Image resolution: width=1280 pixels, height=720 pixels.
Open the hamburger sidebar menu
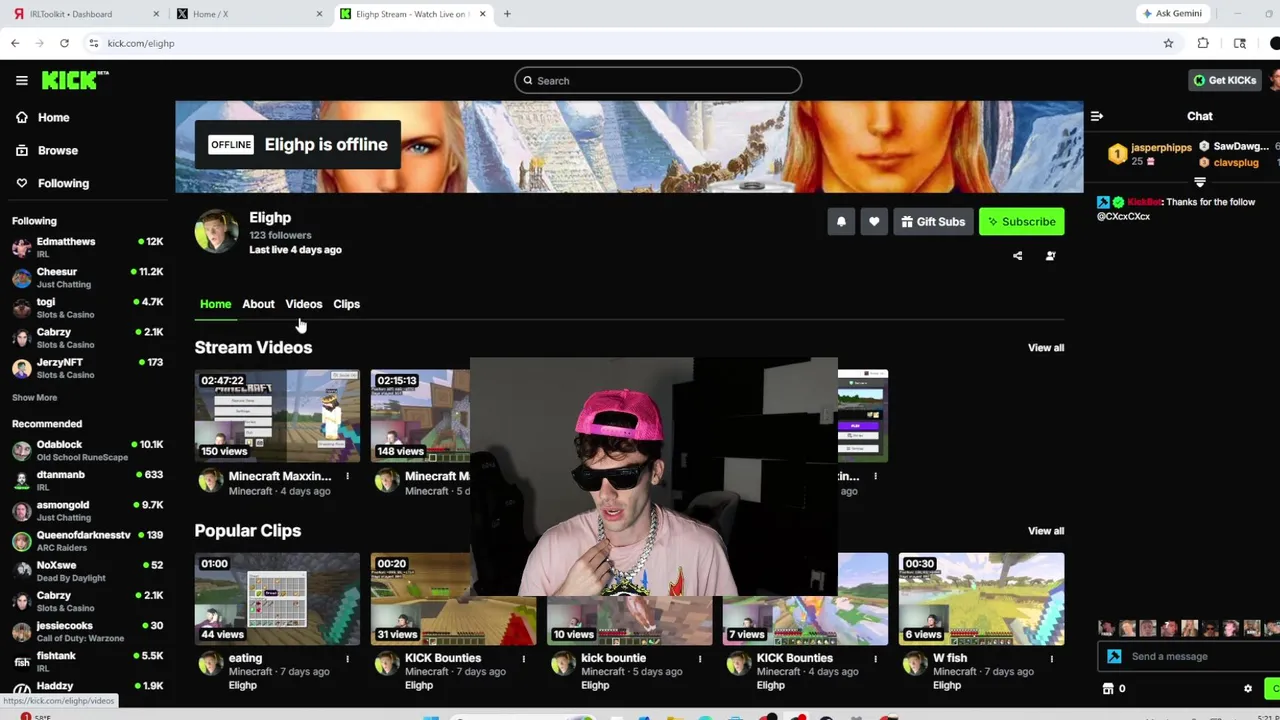point(21,80)
